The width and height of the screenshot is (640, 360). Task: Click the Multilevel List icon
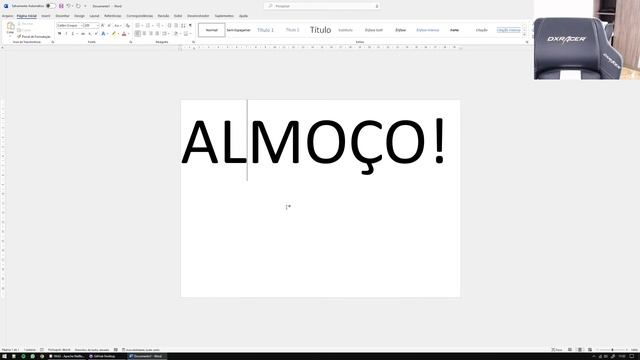tap(159, 25)
